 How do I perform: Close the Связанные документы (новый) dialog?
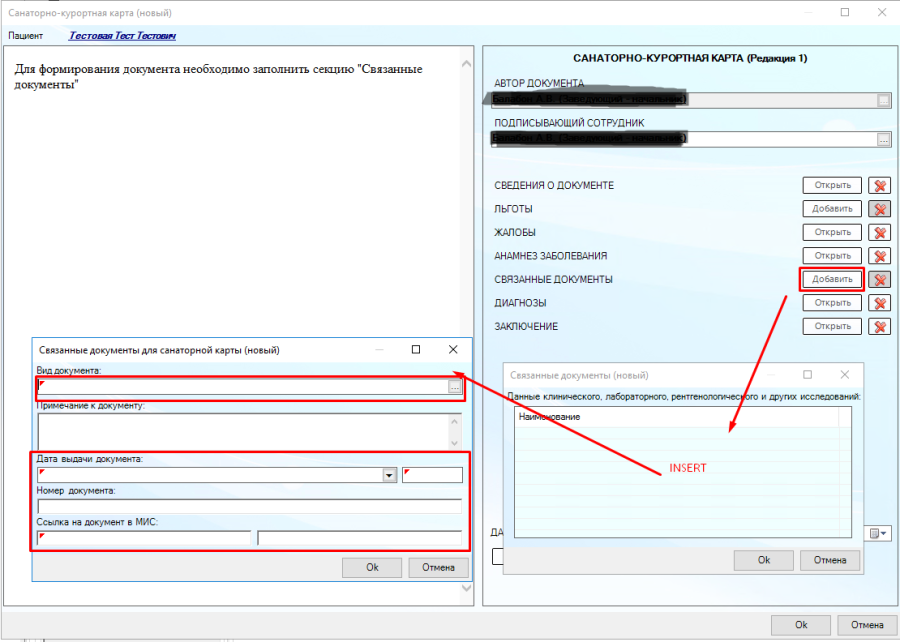[x=844, y=375]
